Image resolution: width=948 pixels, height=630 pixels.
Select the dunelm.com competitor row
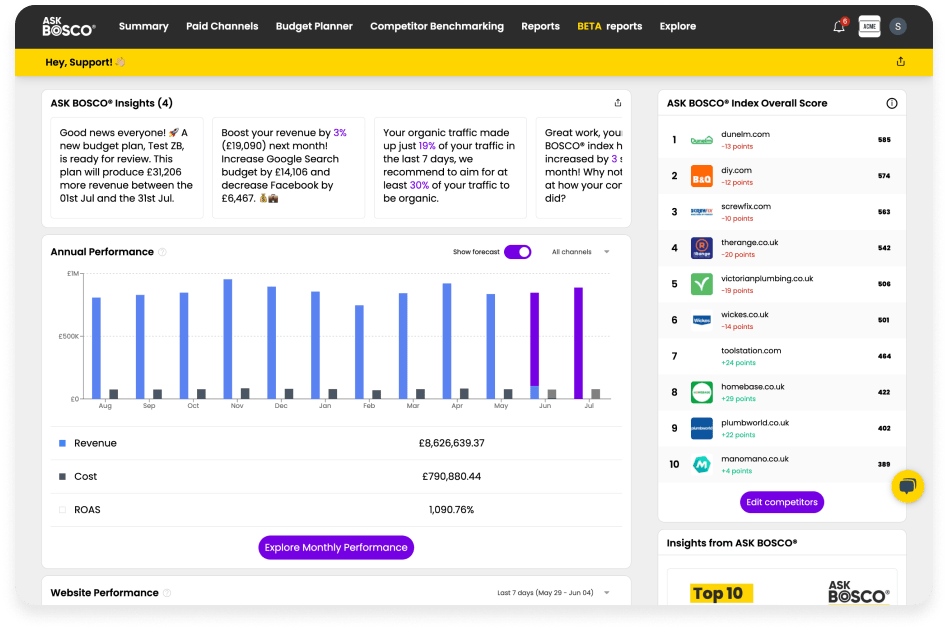pyautogui.click(x=782, y=140)
